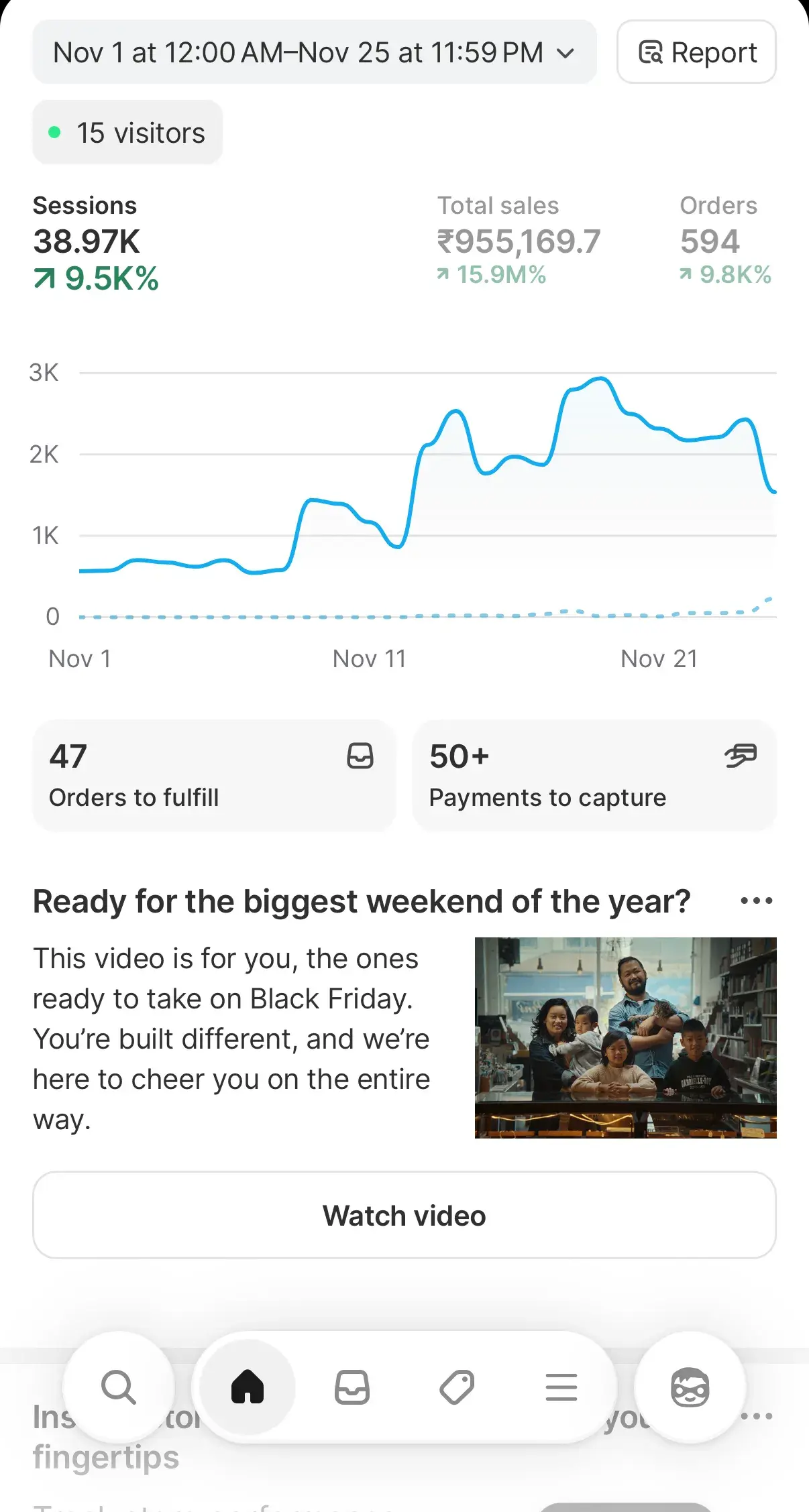
Task: Click the Watch video button
Action: click(404, 1215)
